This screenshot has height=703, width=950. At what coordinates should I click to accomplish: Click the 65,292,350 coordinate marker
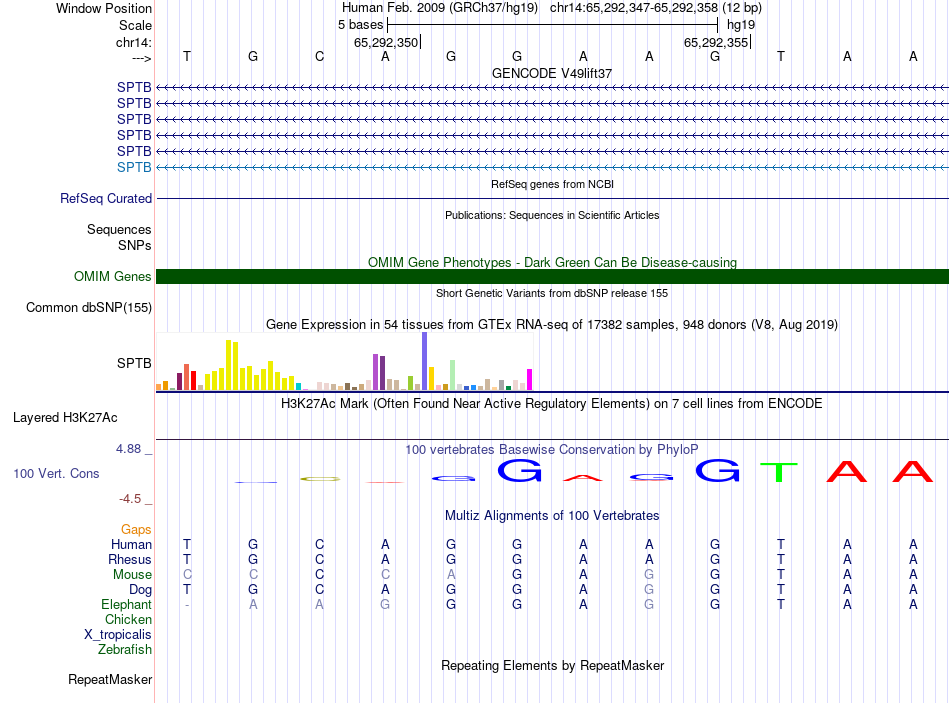386,42
